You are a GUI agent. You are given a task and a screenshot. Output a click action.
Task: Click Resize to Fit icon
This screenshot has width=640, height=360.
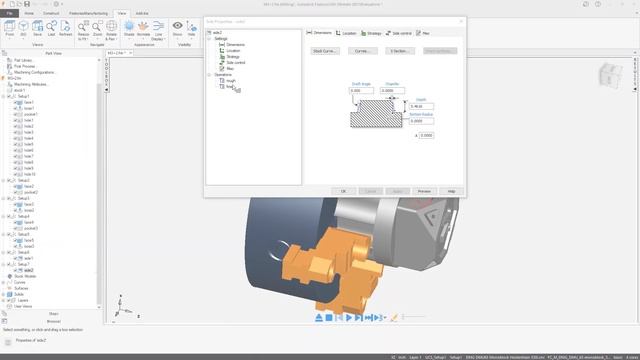83,27
